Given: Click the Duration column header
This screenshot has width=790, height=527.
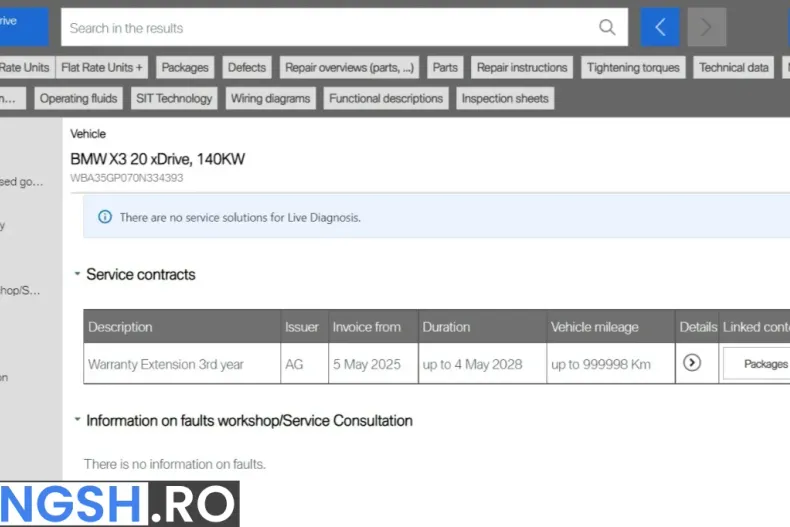Looking at the screenshot, I should [x=482, y=326].
